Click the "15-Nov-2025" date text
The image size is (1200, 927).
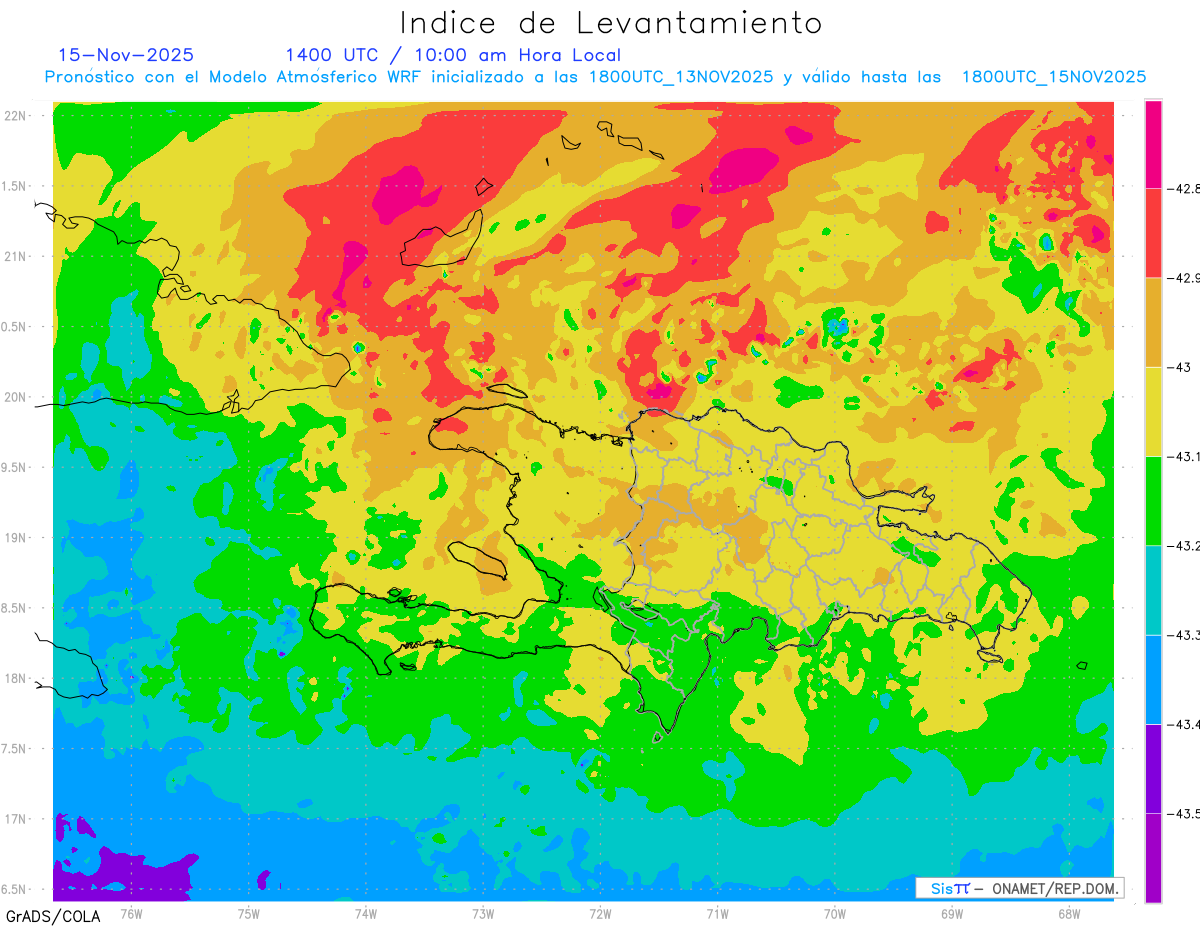[x=126, y=55]
